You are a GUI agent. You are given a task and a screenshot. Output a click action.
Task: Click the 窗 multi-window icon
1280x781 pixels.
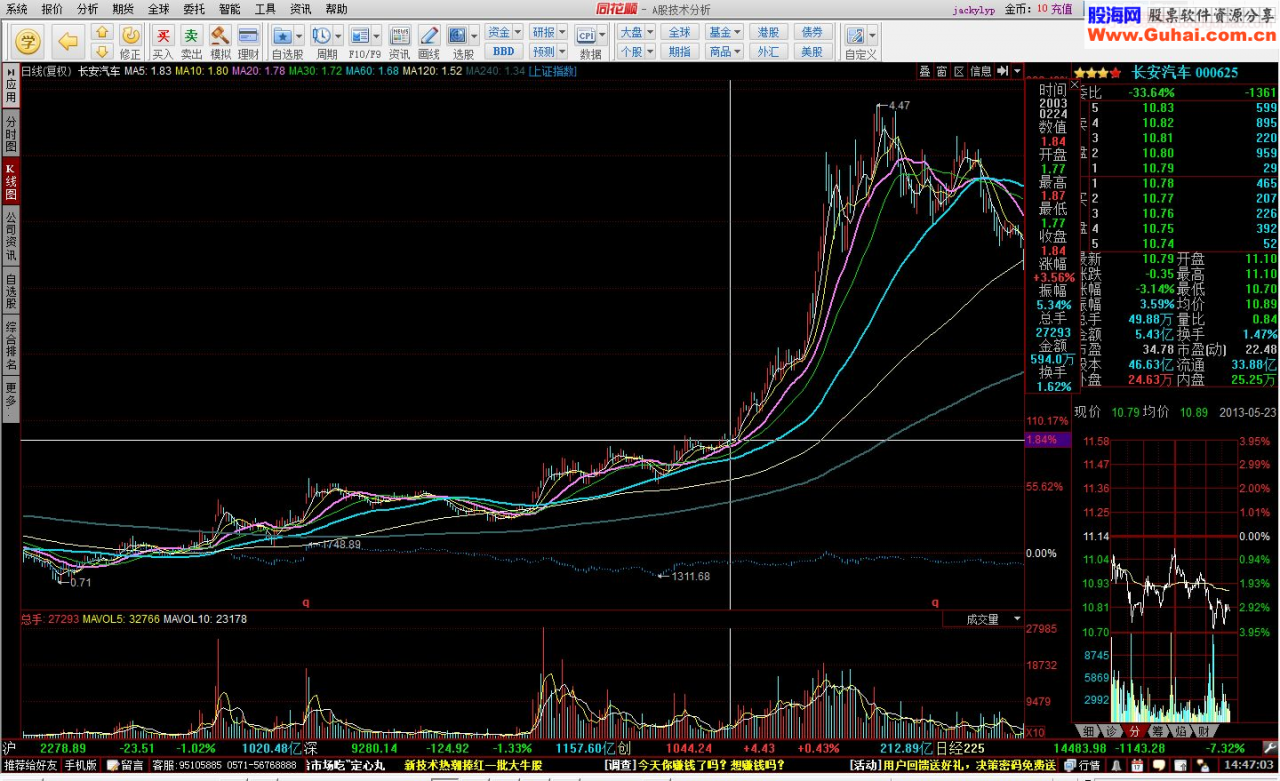click(942, 71)
